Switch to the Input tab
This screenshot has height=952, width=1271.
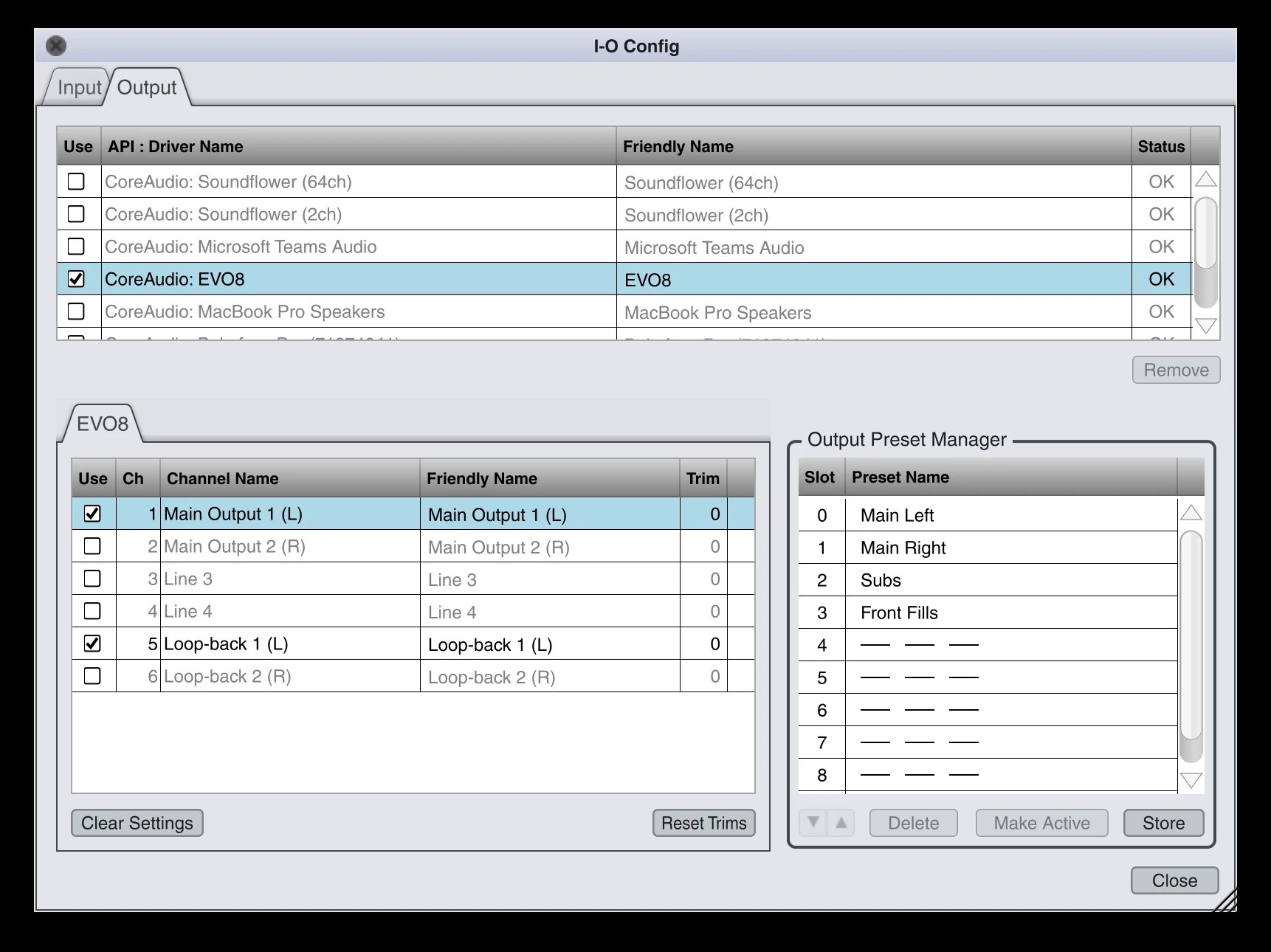pos(79,87)
